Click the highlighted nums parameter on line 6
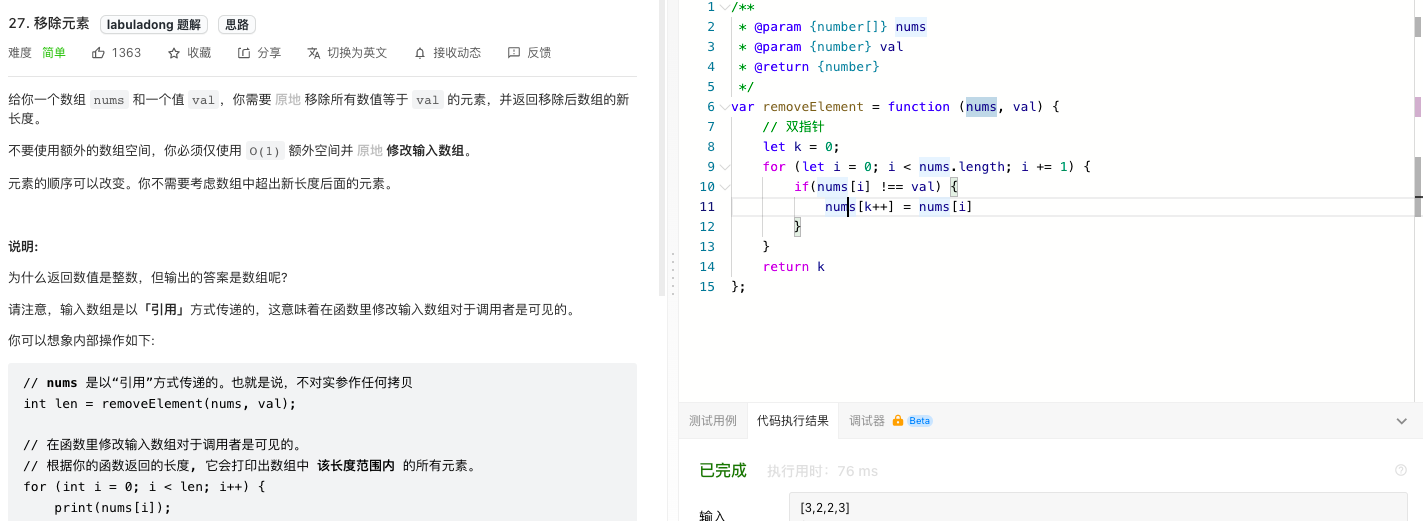This screenshot has height=521, width=1423. coord(981,106)
